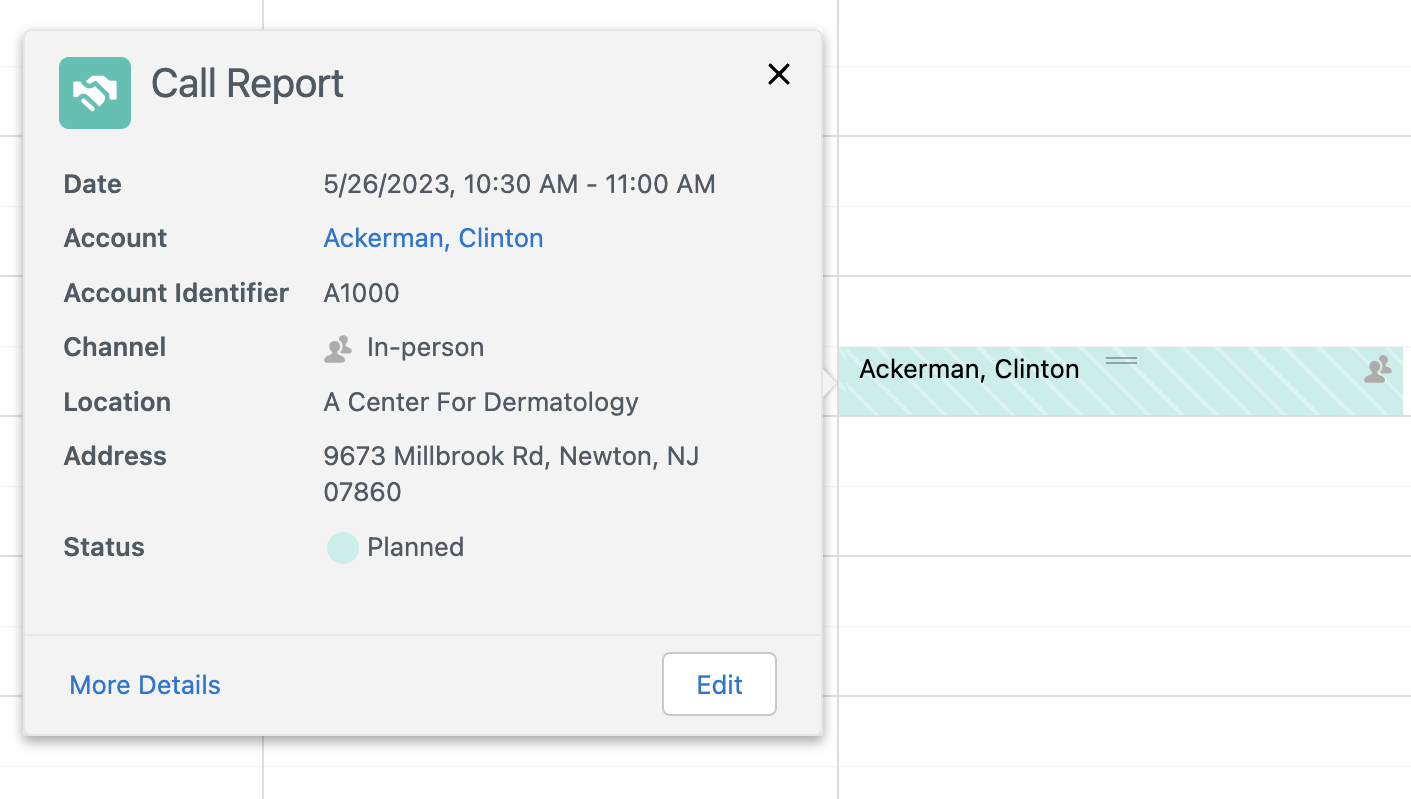Click the Status field label
This screenshot has height=799, width=1411.
tap(104, 547)
